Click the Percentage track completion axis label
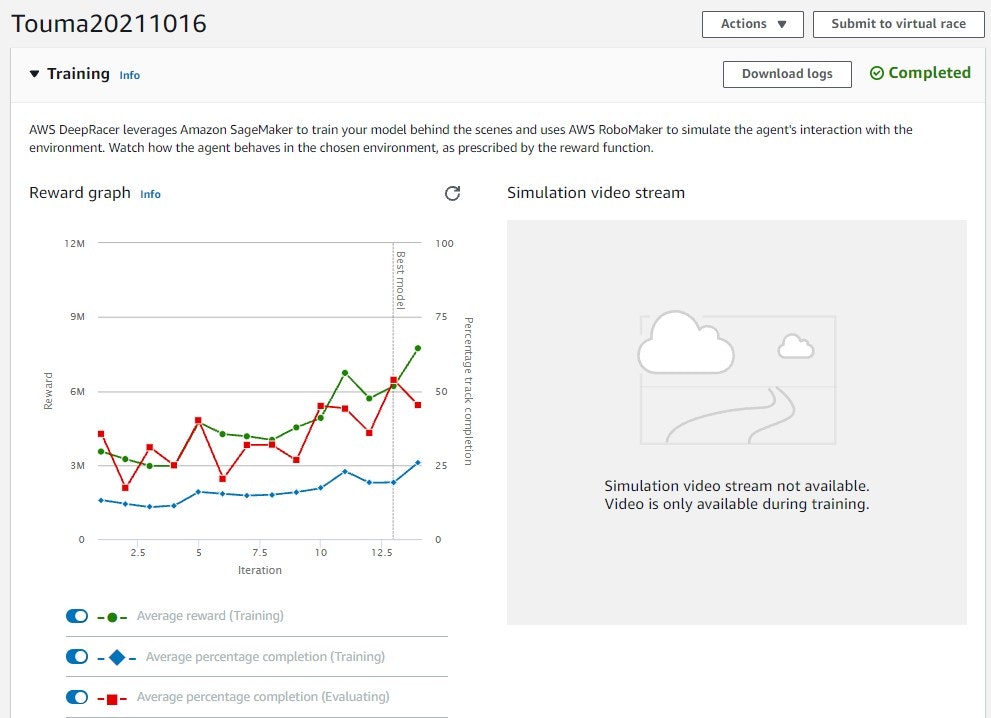The image size is (991, 718). [468, 391]
